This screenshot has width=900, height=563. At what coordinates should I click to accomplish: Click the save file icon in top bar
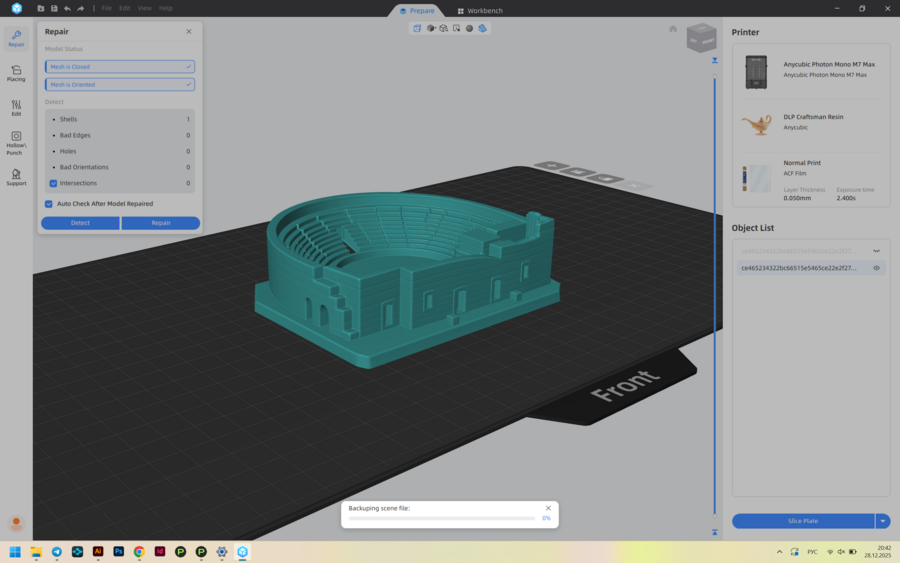pos(54,8)
